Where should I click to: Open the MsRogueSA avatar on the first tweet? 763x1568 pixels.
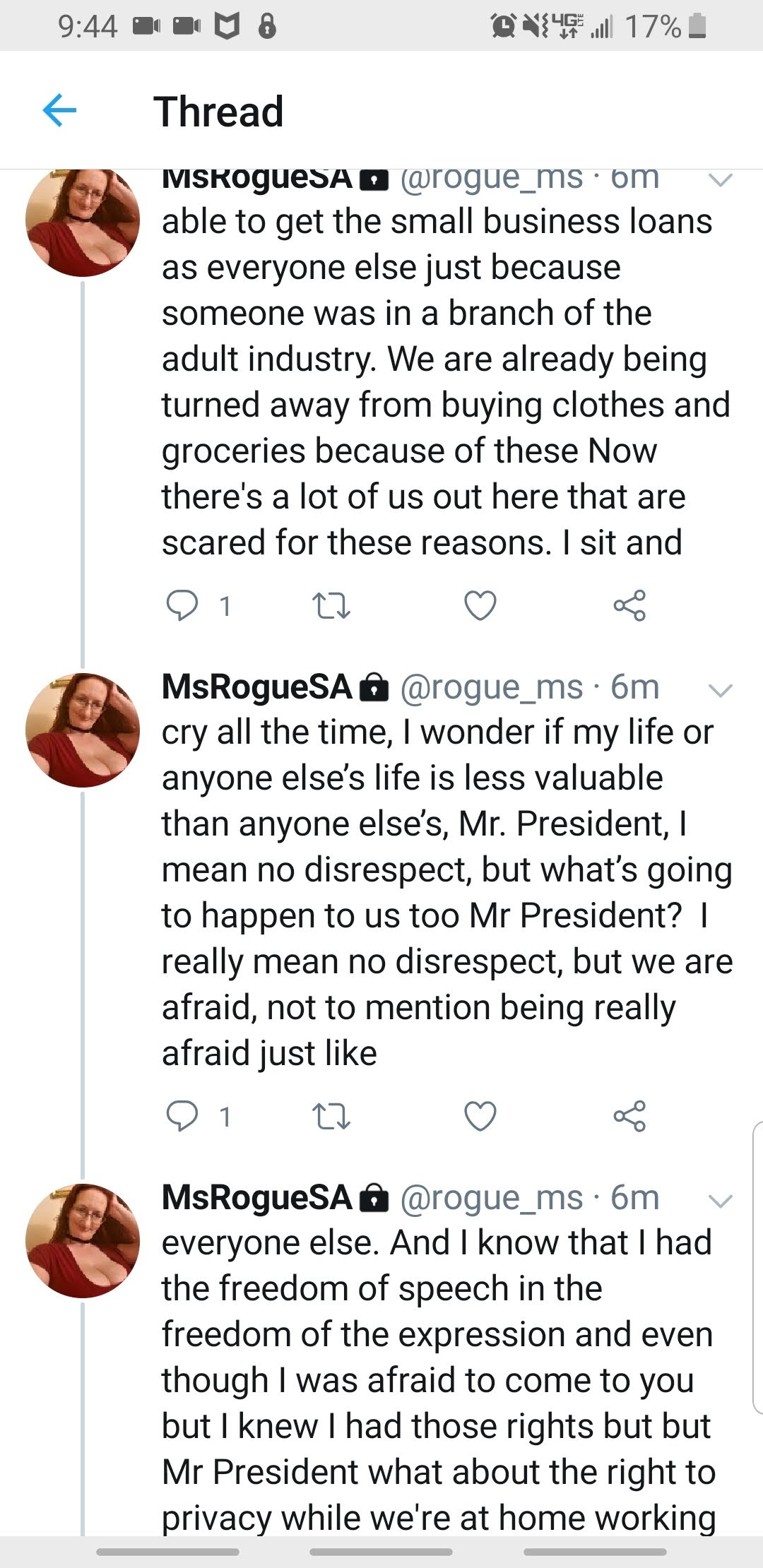83,221
